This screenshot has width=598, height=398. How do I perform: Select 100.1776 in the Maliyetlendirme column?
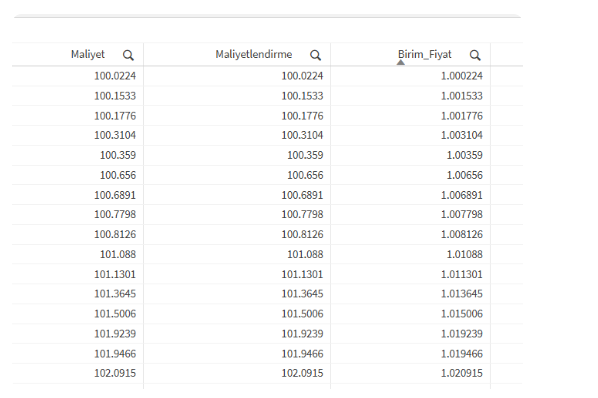302,116
